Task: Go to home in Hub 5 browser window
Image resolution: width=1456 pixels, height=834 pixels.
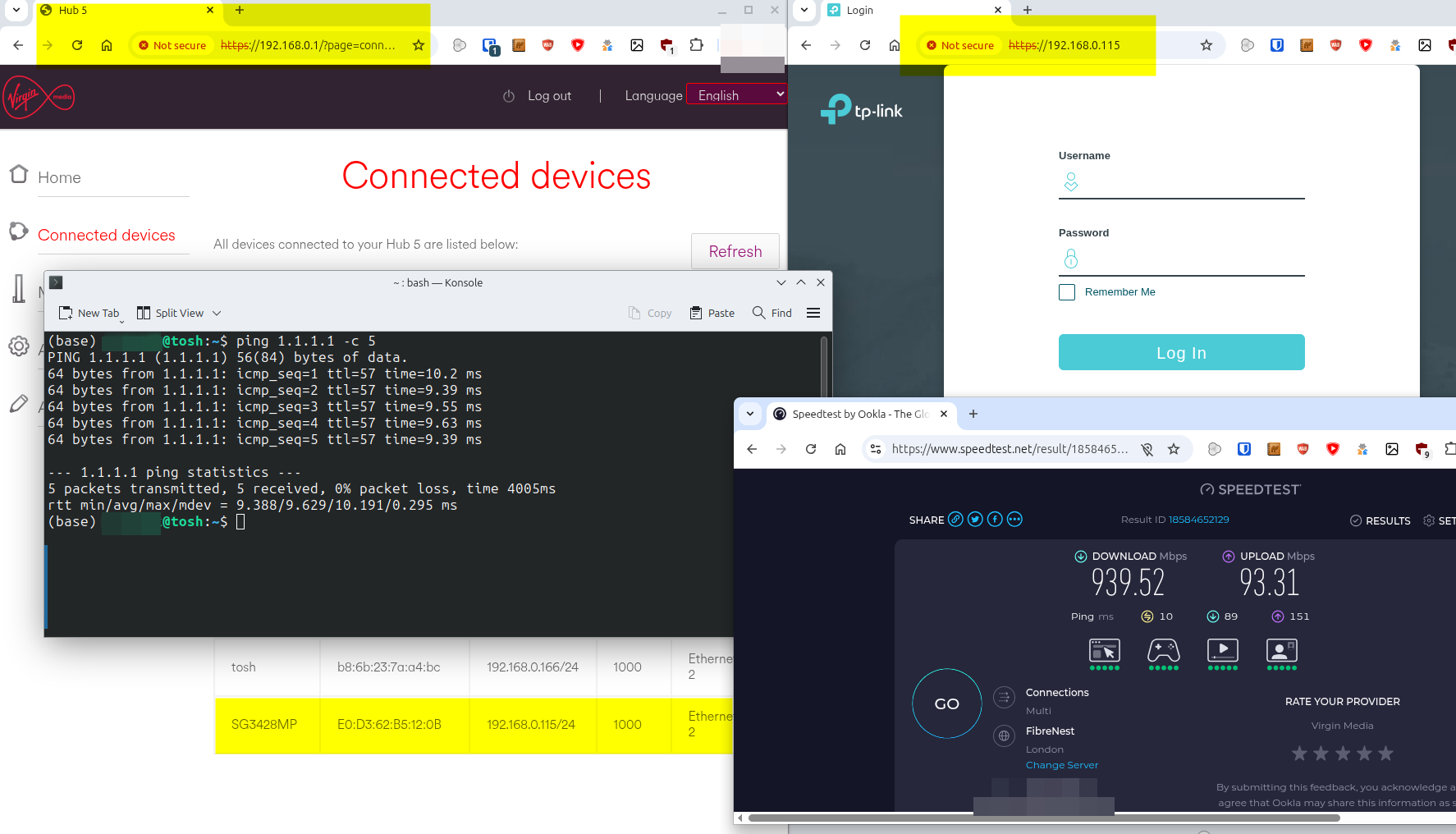Action: pyautogui.click(x=107, y=45)
